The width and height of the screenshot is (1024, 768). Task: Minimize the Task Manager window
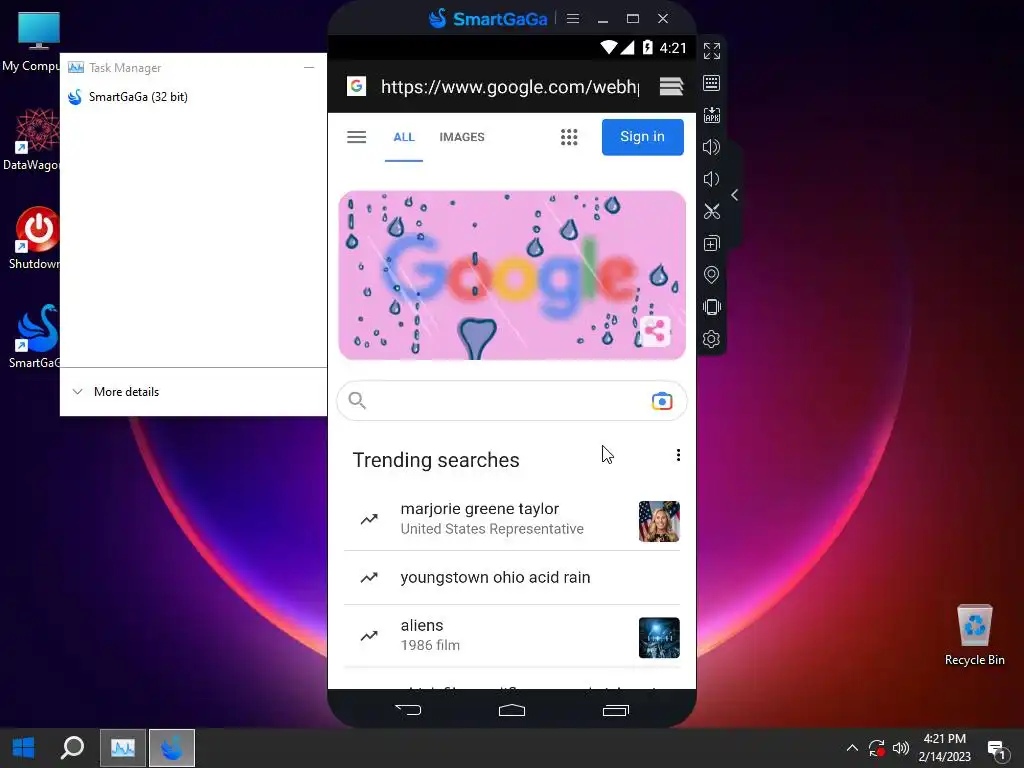point(309,67)
